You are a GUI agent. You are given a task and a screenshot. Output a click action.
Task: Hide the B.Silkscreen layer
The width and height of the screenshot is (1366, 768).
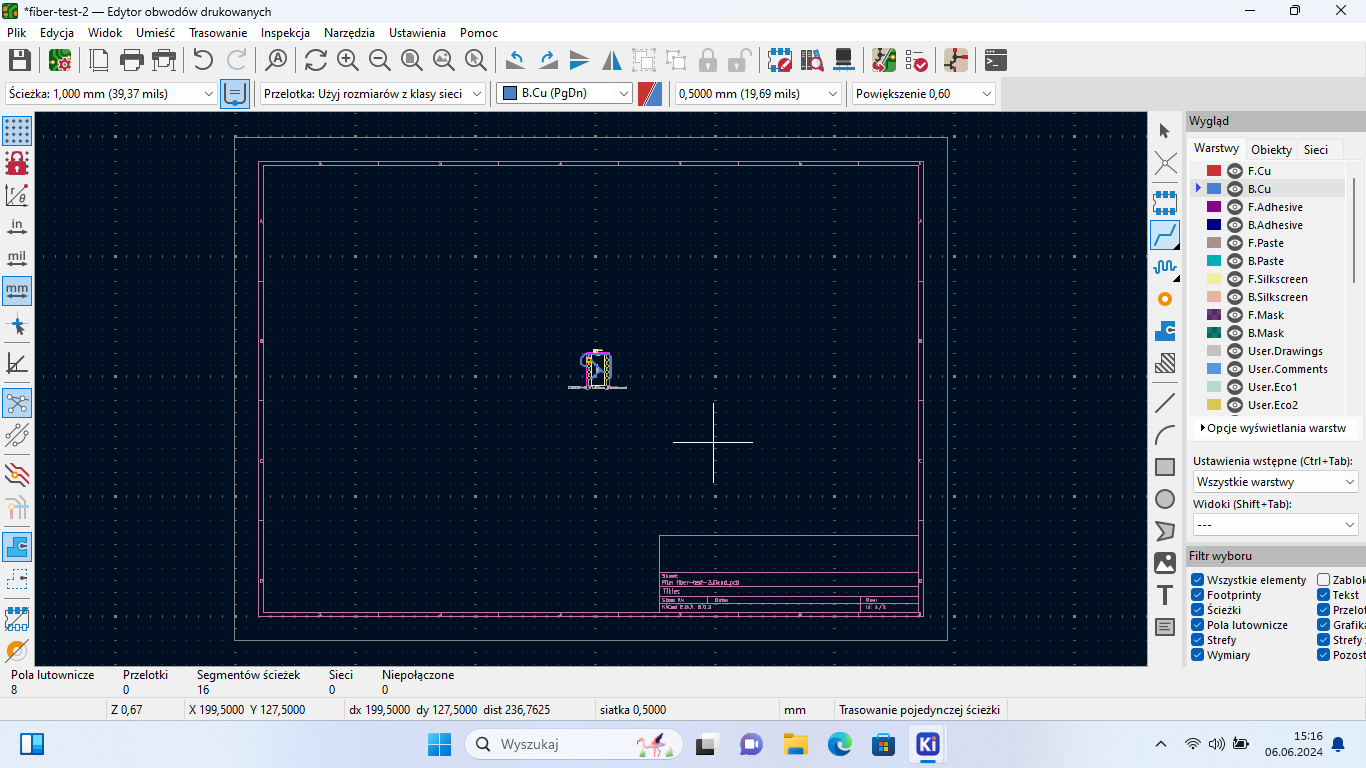pos(1235,297)
